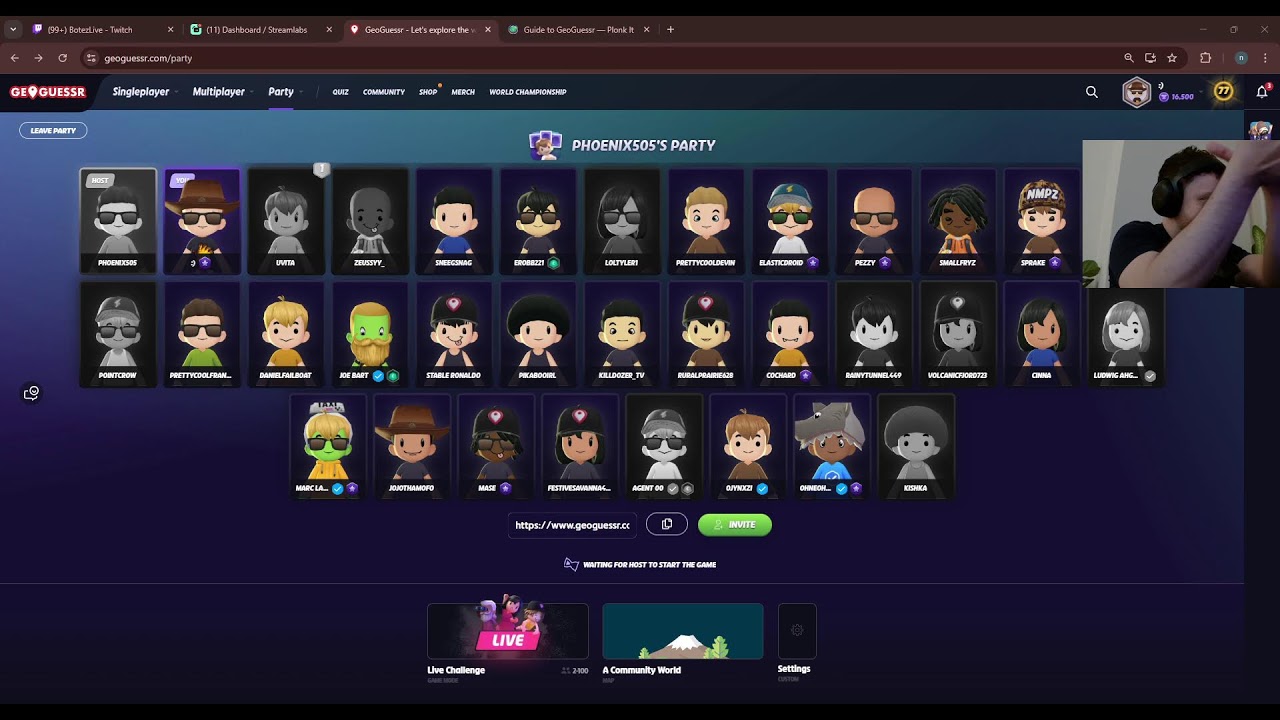The image size is (1280, 720).
Task: Click the party invite URL field
Action: pos(572,524)
